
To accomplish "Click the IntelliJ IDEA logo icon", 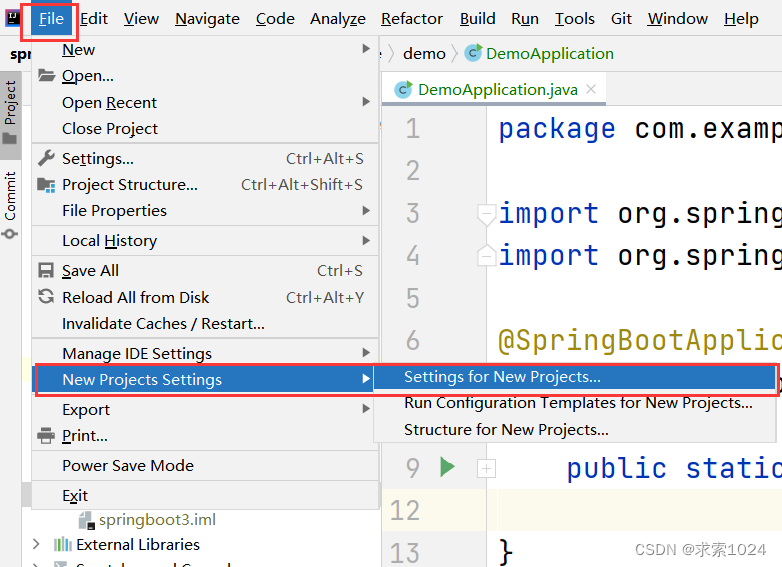I will pos(12,18).
